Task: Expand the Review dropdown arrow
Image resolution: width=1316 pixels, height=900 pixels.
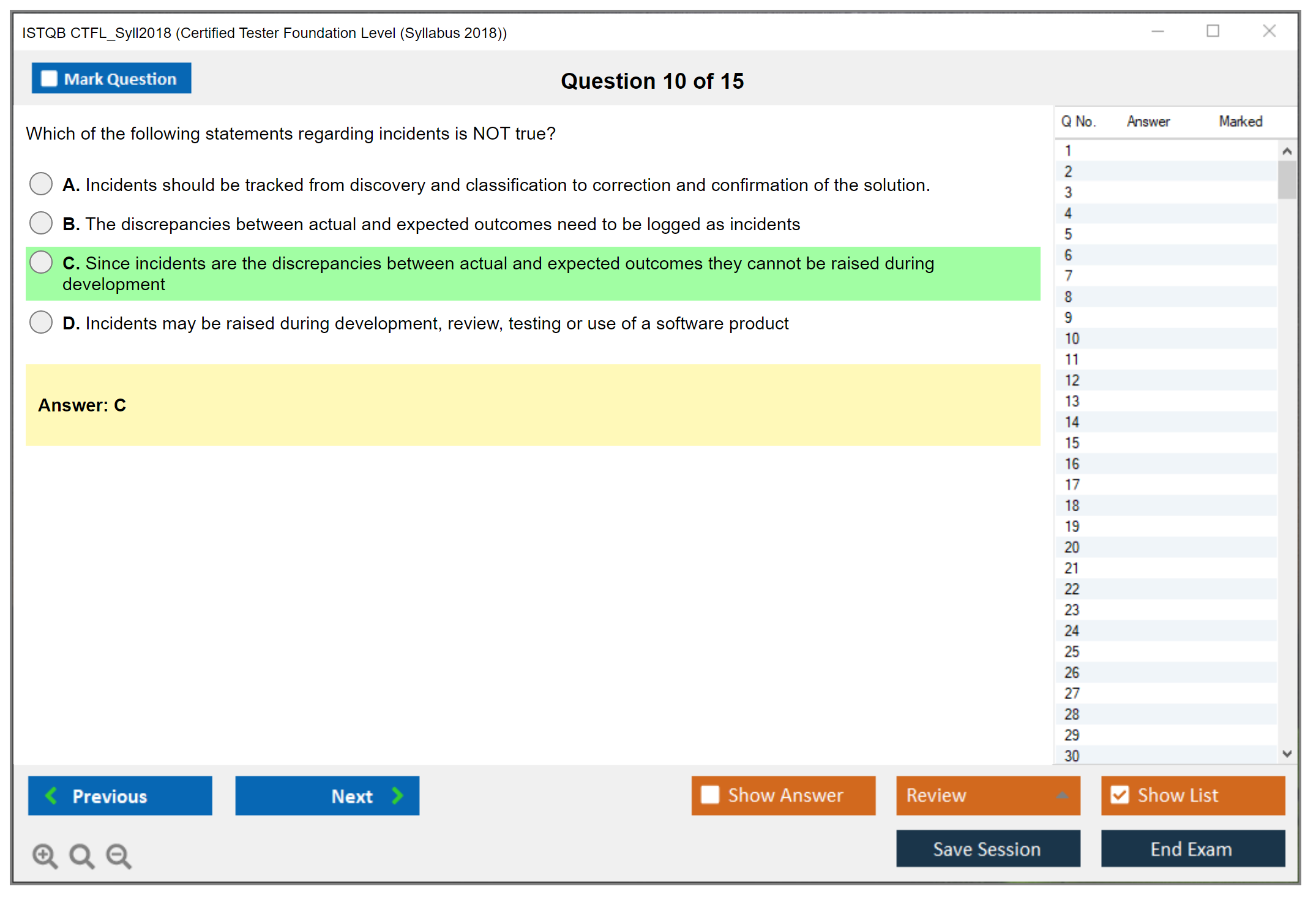Action: click(x=1062, y=795)
